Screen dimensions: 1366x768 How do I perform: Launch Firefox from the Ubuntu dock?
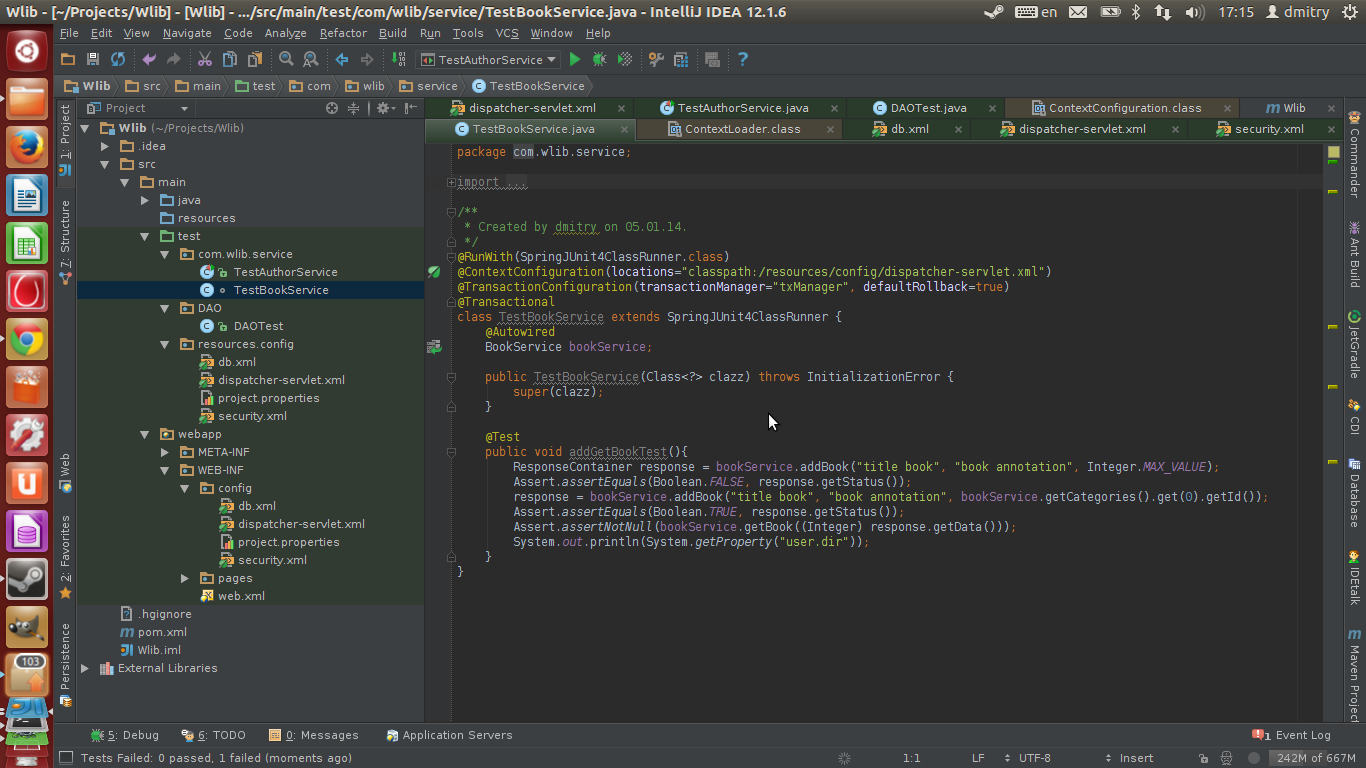(27, 147)
